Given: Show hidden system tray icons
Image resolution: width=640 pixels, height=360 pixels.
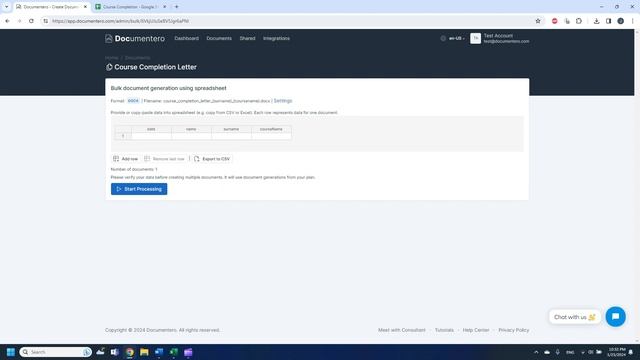Looking at the screenshot, I should point(536,352).
